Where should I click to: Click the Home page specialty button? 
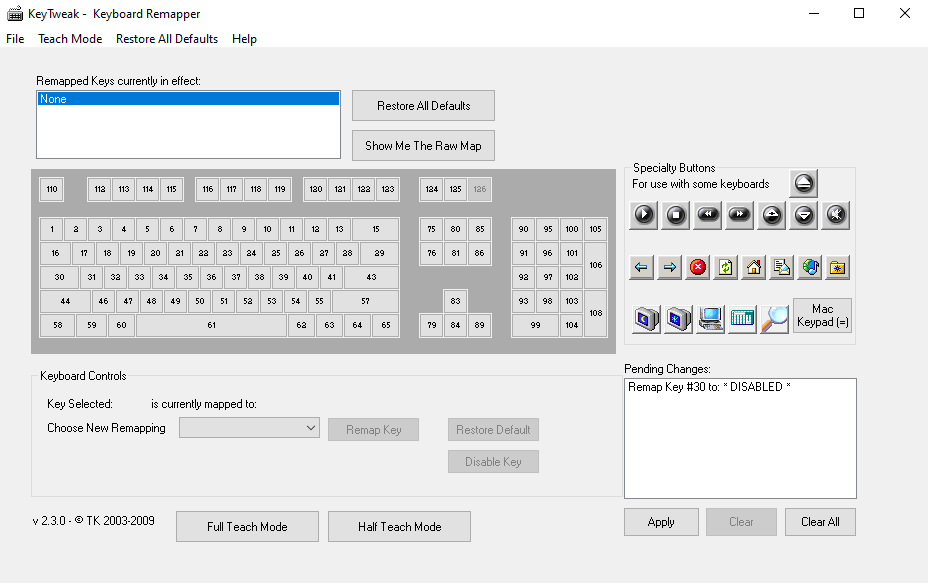[754, 267]
